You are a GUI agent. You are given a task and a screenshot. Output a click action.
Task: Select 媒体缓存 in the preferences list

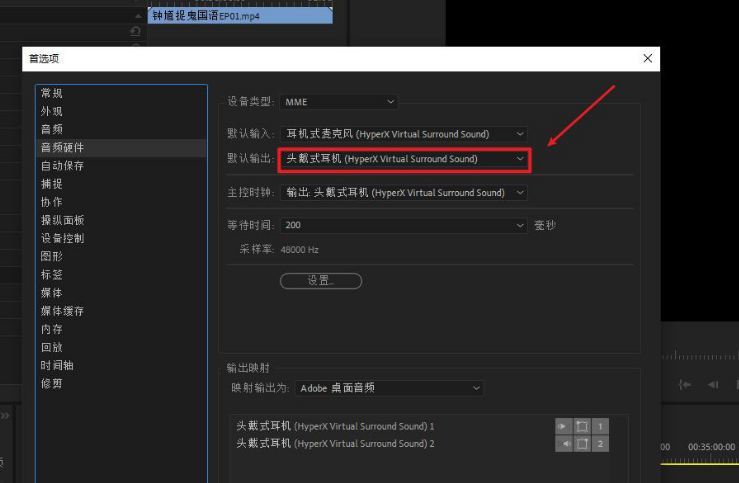[x=121, y=311]
